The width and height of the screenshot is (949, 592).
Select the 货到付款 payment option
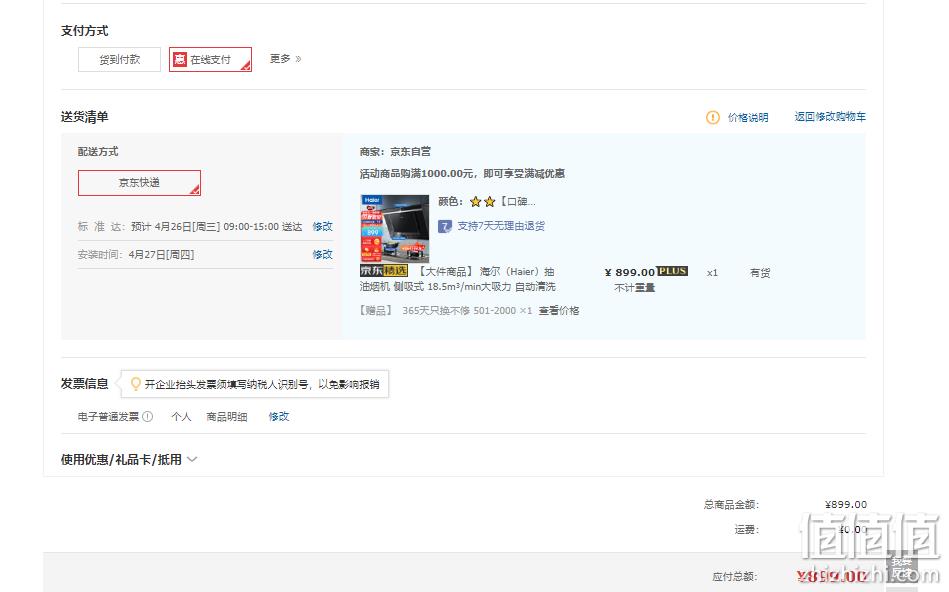pos(119,59)
